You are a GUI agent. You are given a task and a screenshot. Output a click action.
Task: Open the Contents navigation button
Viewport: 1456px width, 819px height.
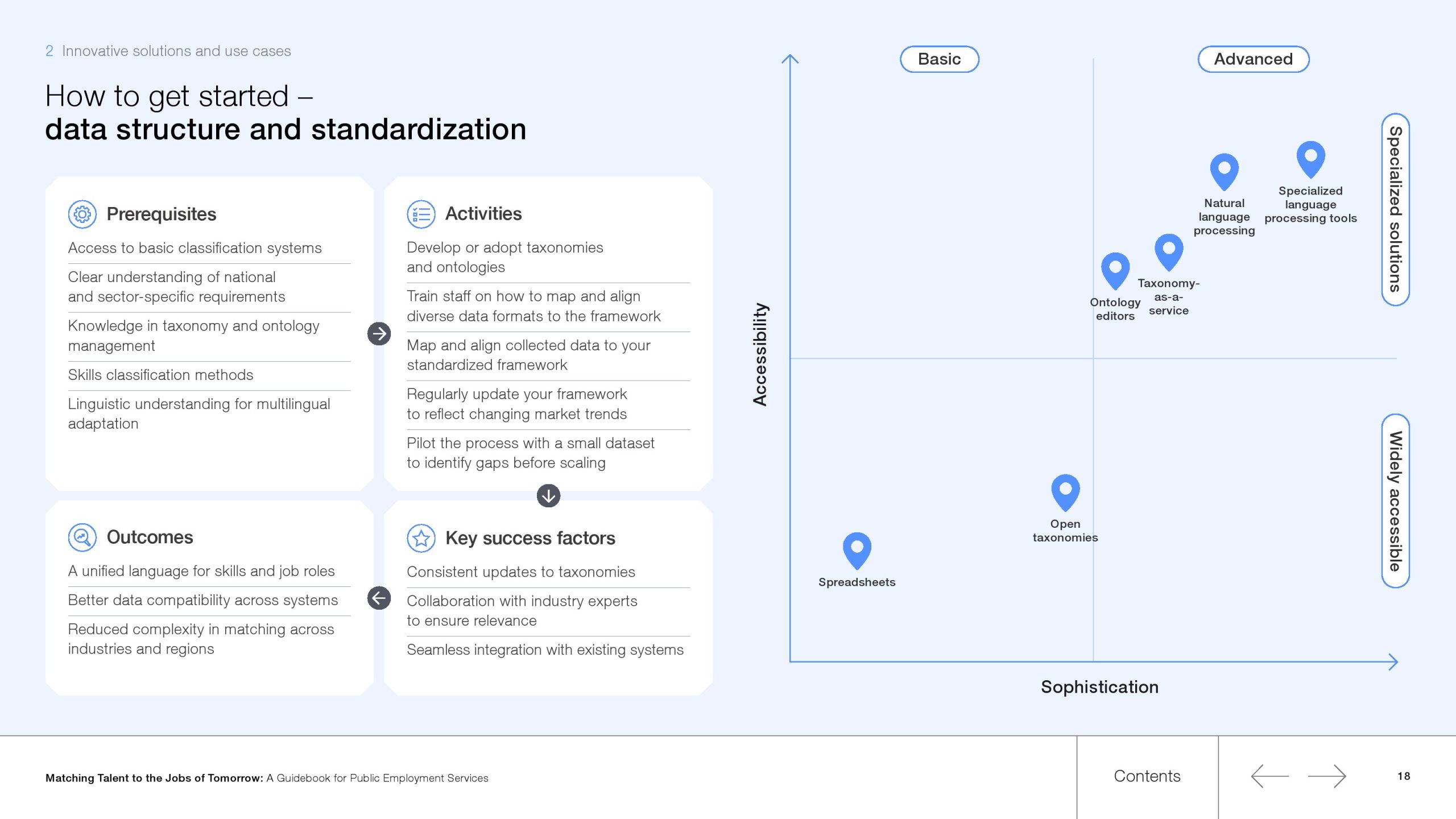coord(1147,776)
